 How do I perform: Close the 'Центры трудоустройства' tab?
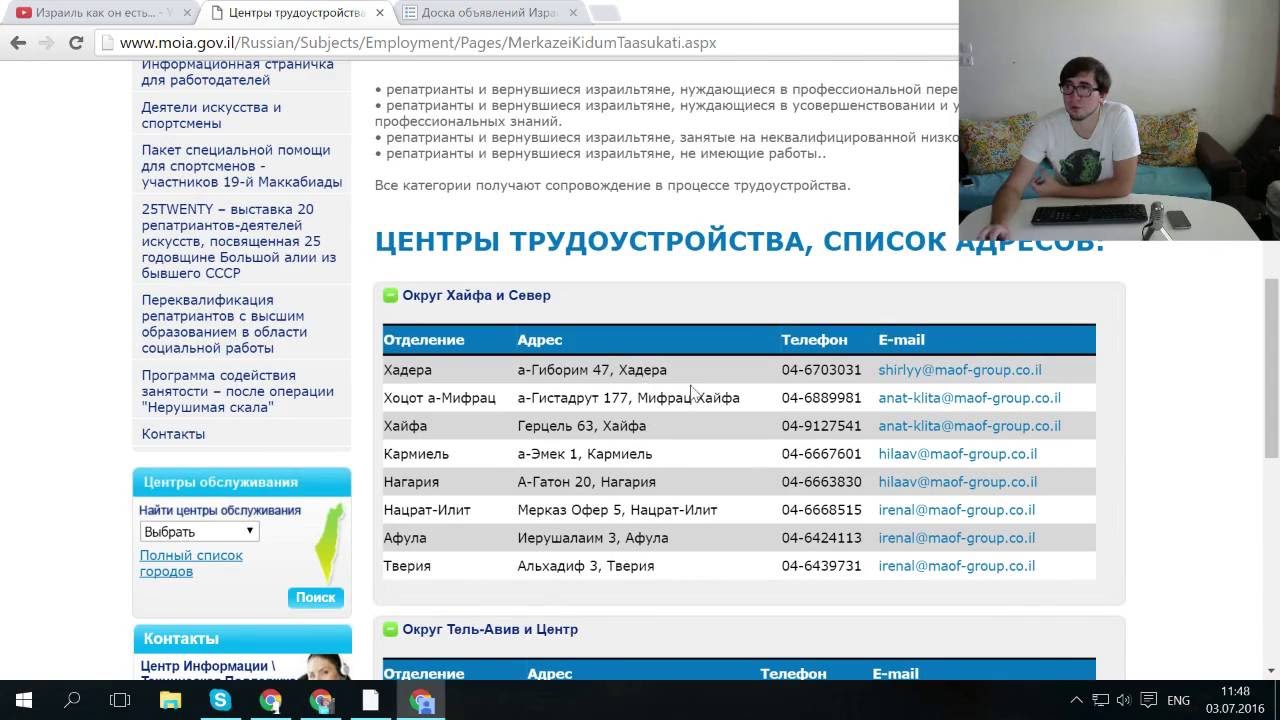[x=380, y=13]
